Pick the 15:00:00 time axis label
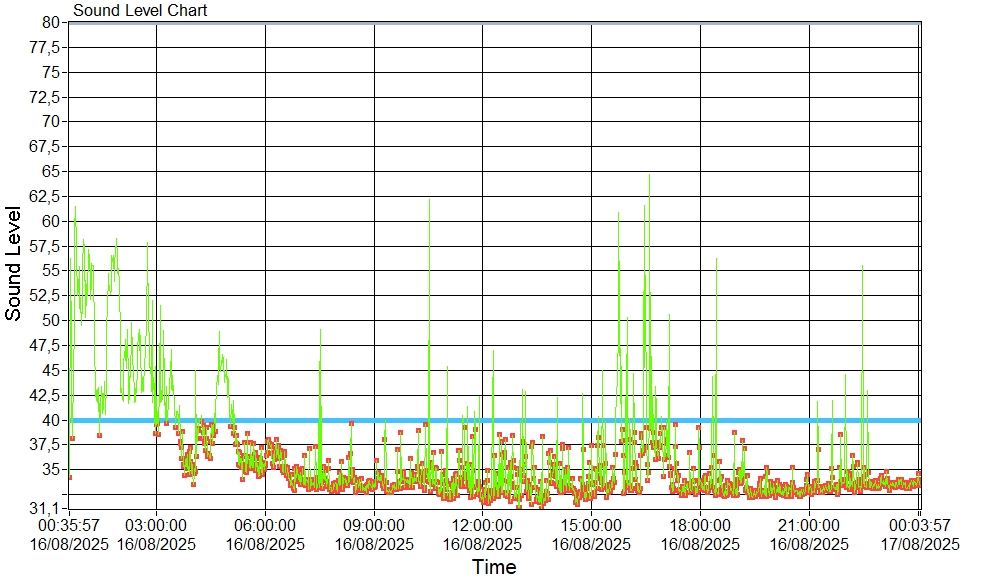Screen dimensions: 990x588 pyautogui.click(x=592, y=524)
